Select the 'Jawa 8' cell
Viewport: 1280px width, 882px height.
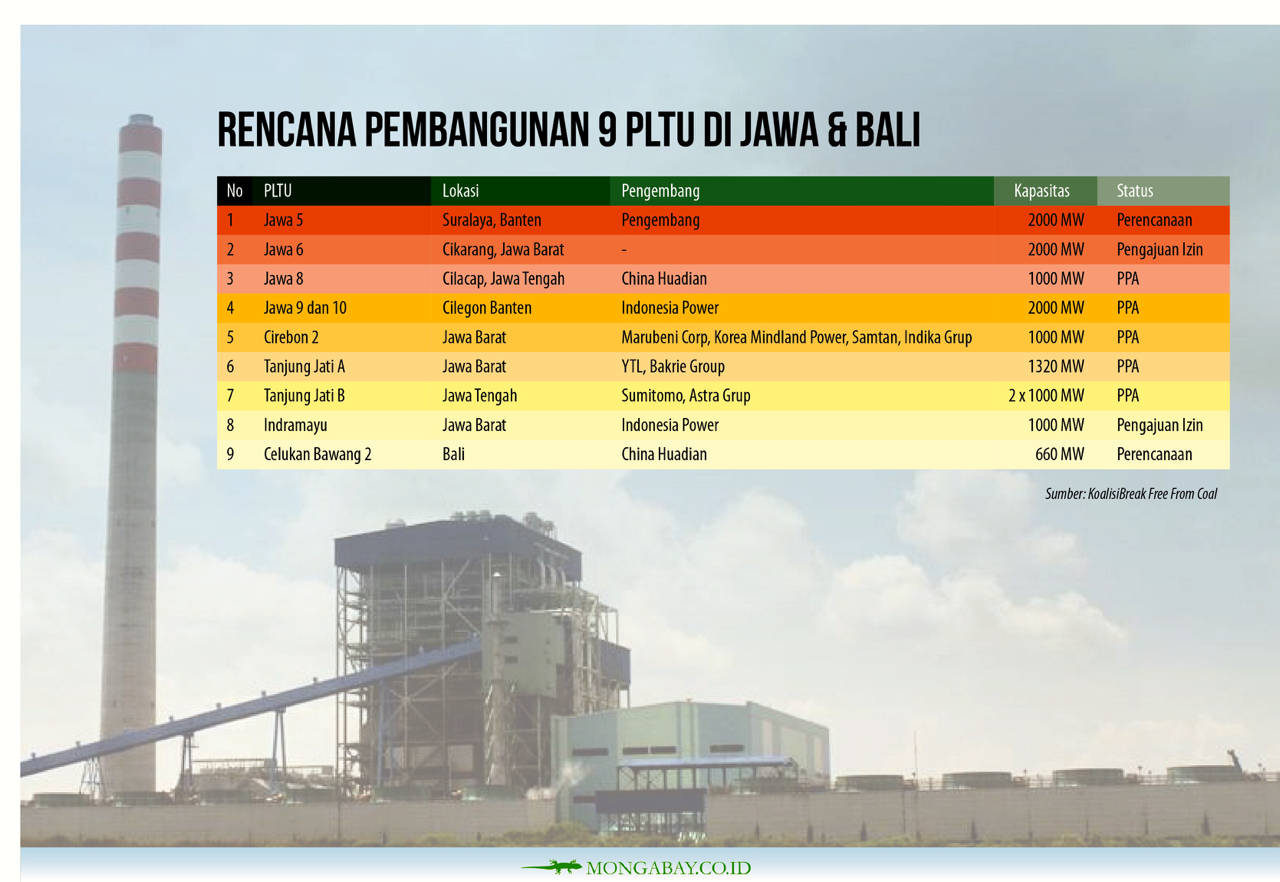(283, 279)
